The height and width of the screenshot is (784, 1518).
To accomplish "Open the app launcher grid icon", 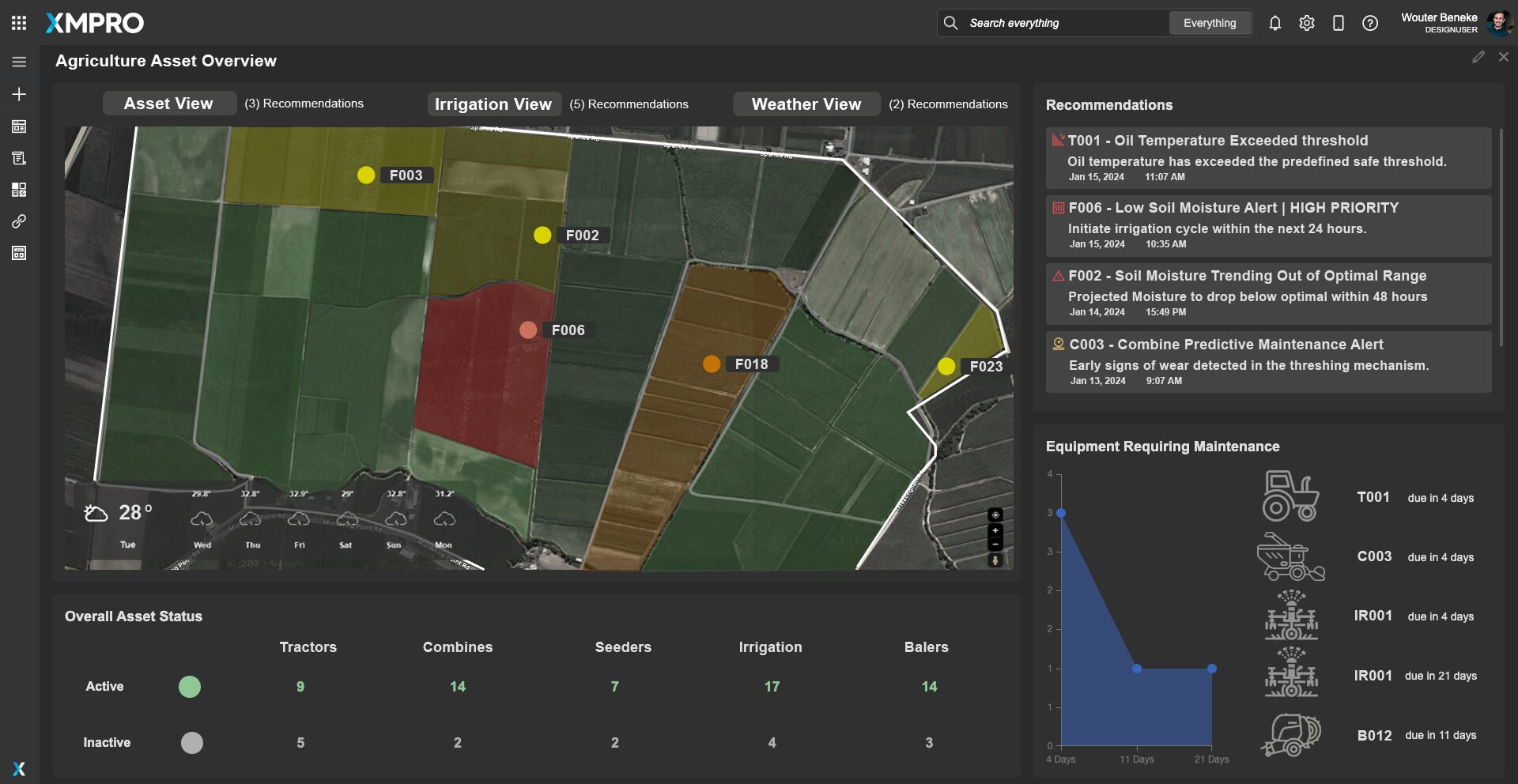I will 19,23.
